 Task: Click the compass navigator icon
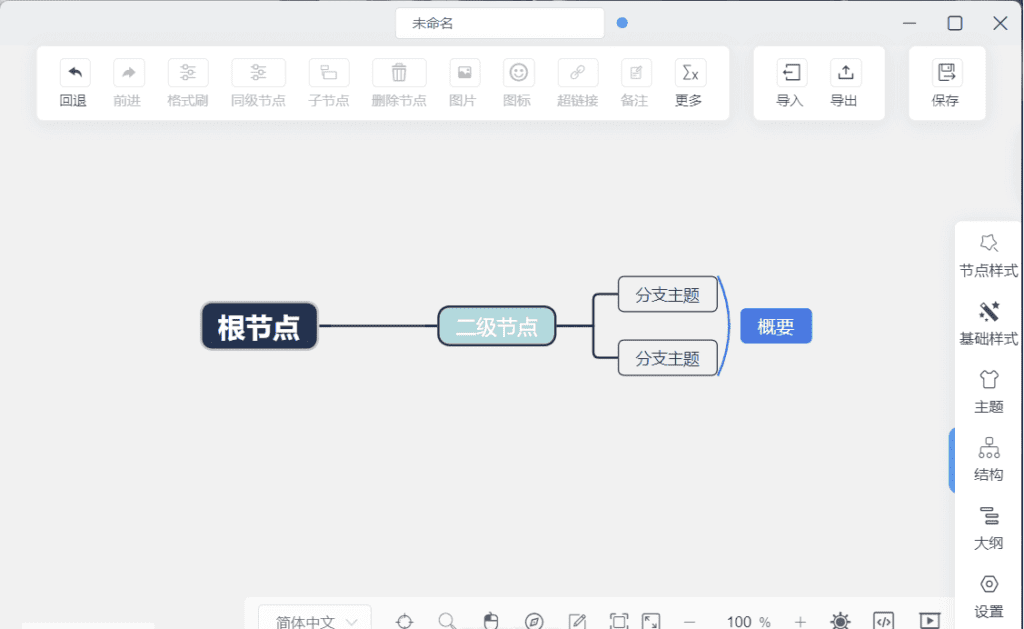coord(534,621)
